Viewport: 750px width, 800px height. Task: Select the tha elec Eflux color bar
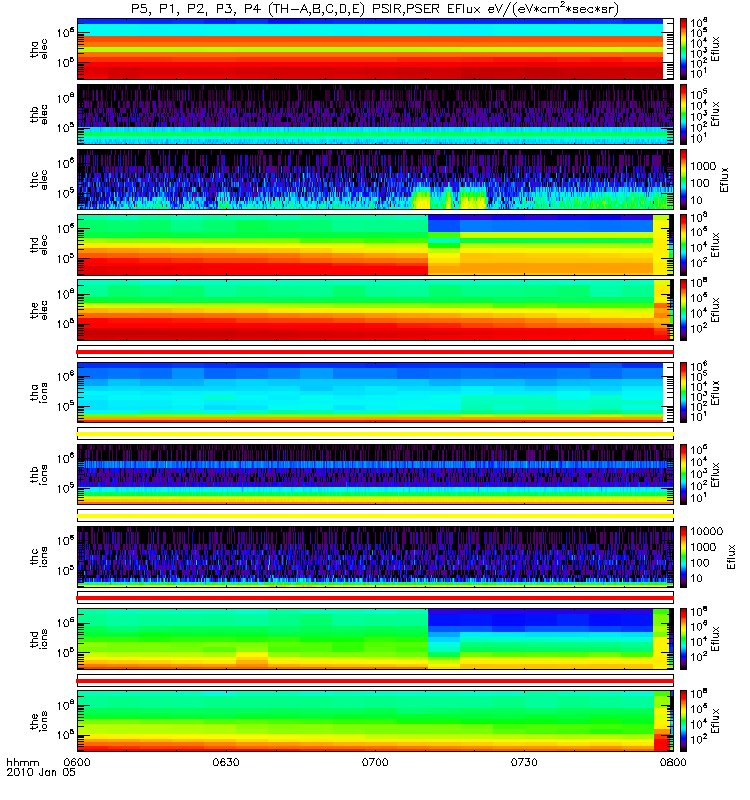tap(683, 48)
